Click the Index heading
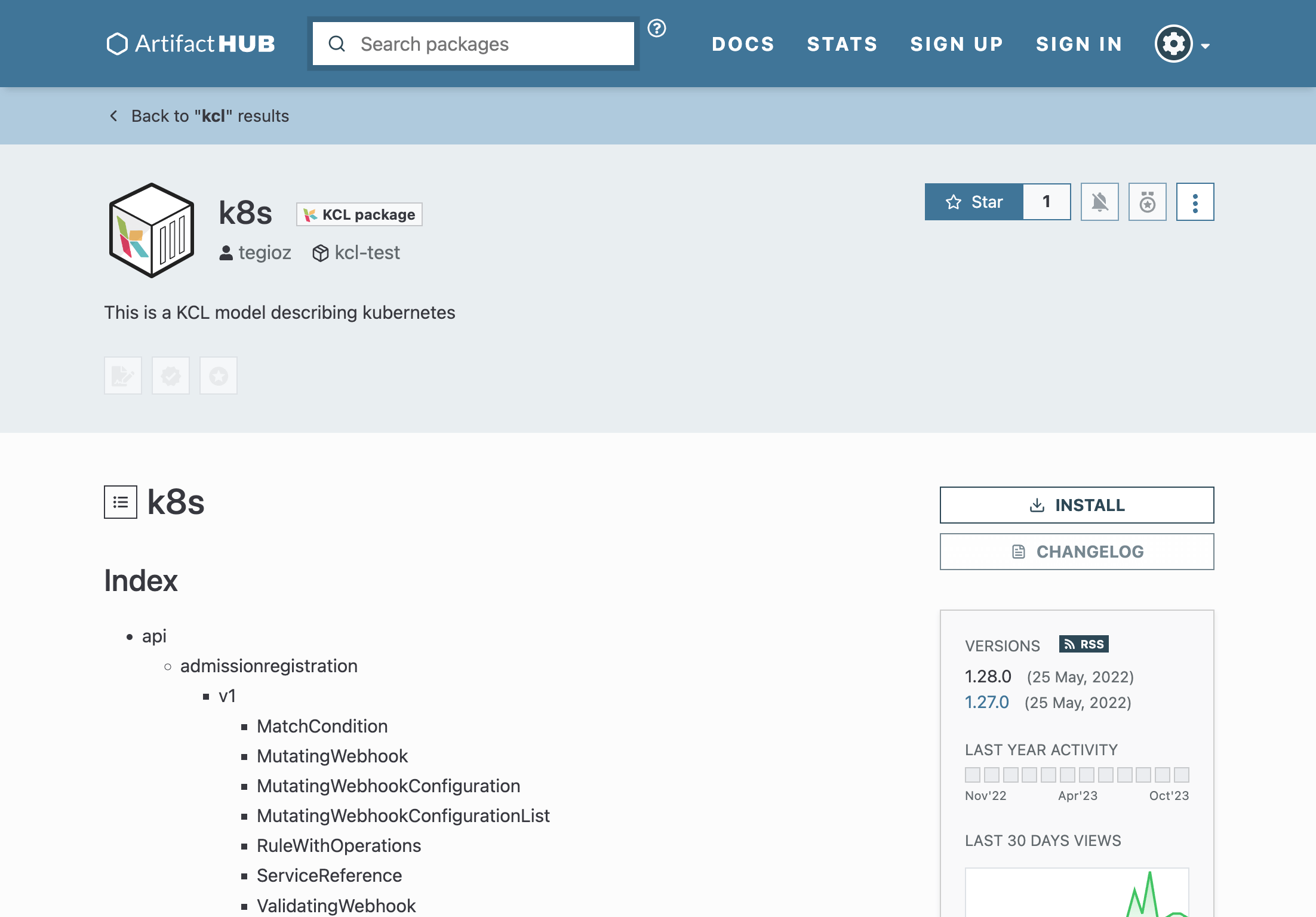 [x=141, y=580]
